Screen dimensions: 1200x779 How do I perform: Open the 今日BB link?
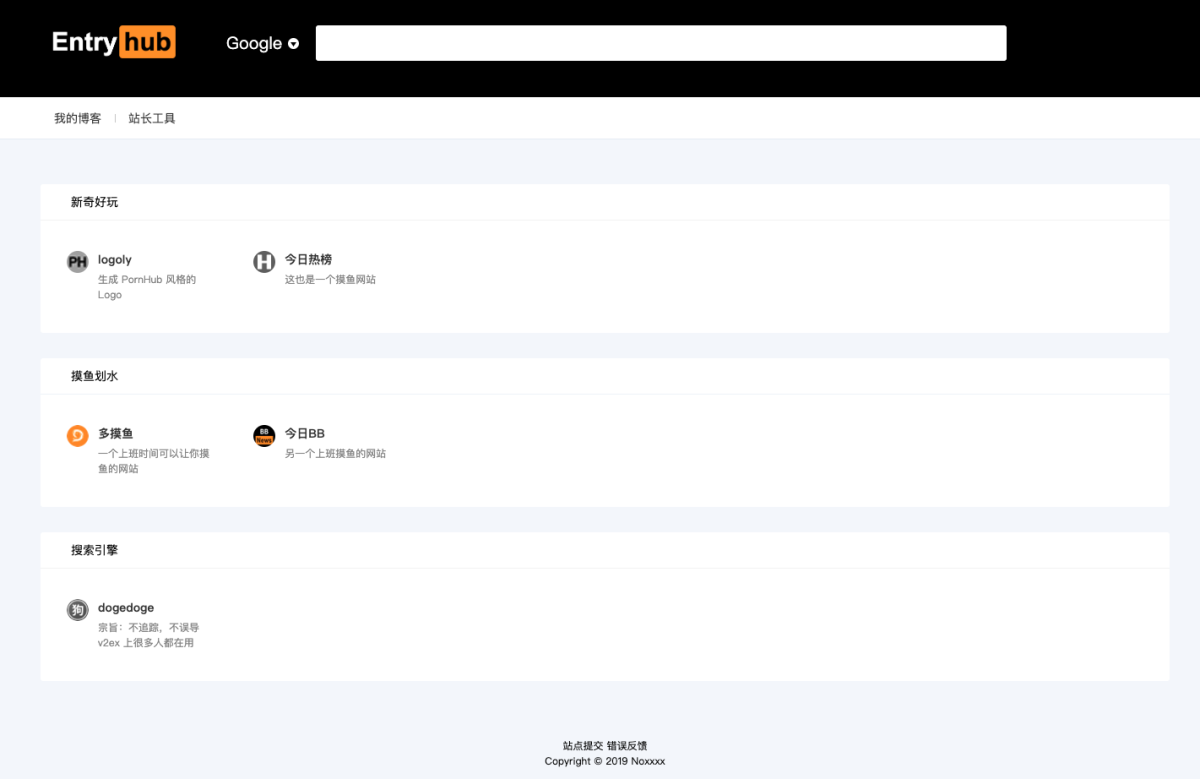click(x=305, y=434)
